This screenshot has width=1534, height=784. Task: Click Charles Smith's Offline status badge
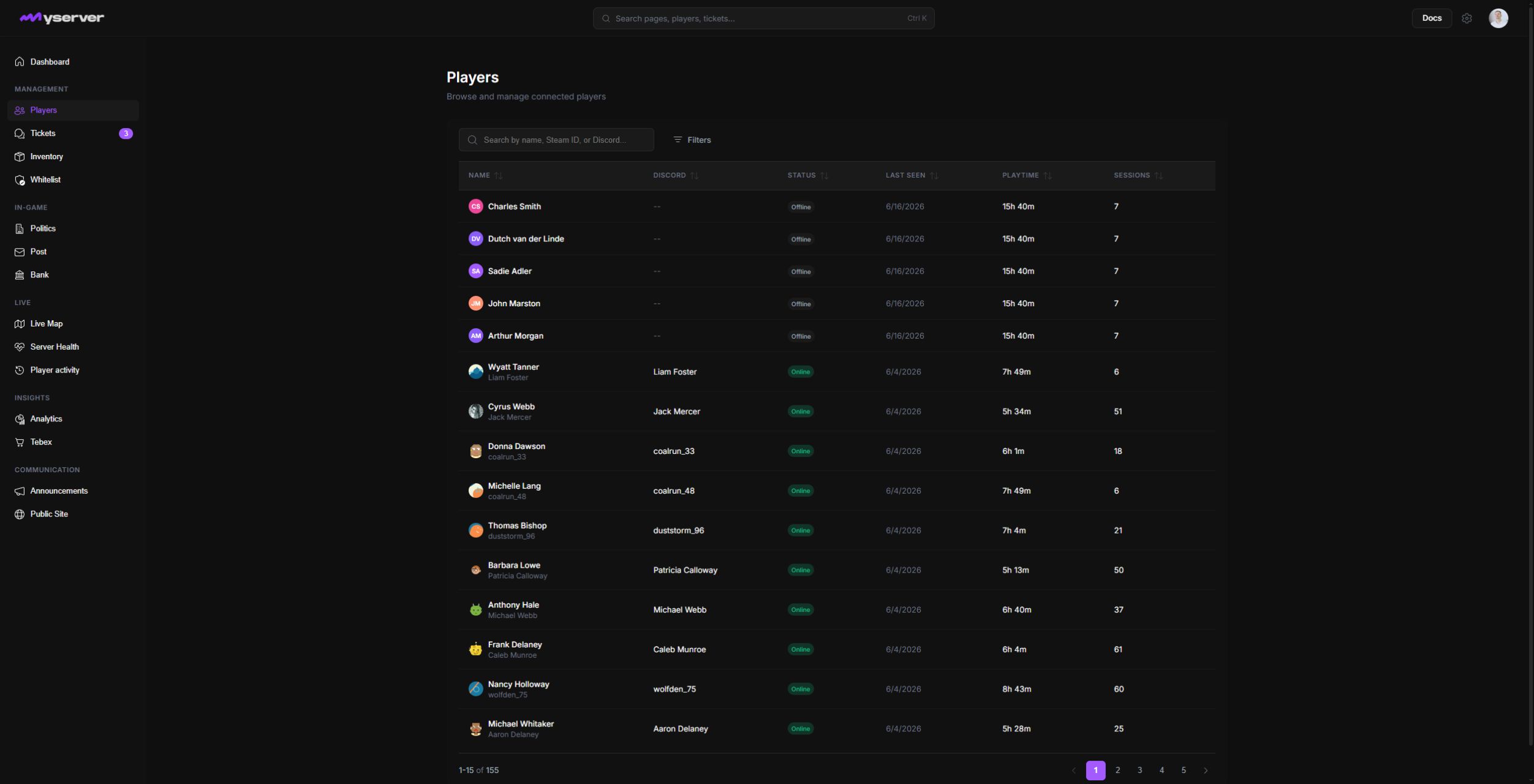(801, 207)
